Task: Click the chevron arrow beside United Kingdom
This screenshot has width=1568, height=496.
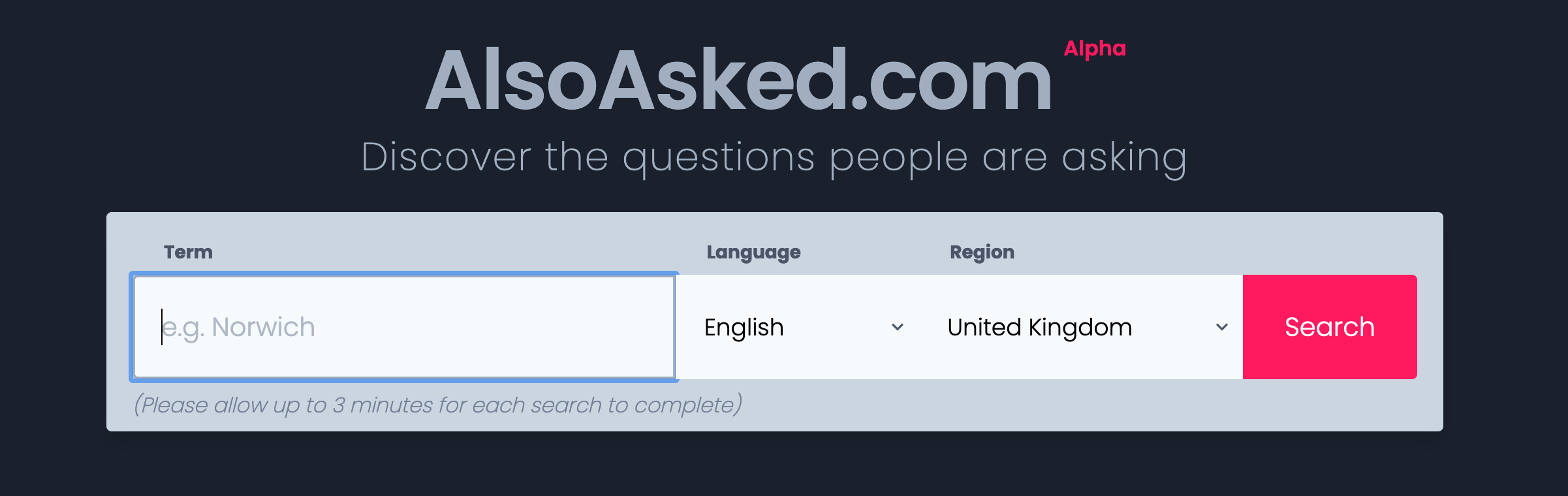Action: [x=1222, y=327]
